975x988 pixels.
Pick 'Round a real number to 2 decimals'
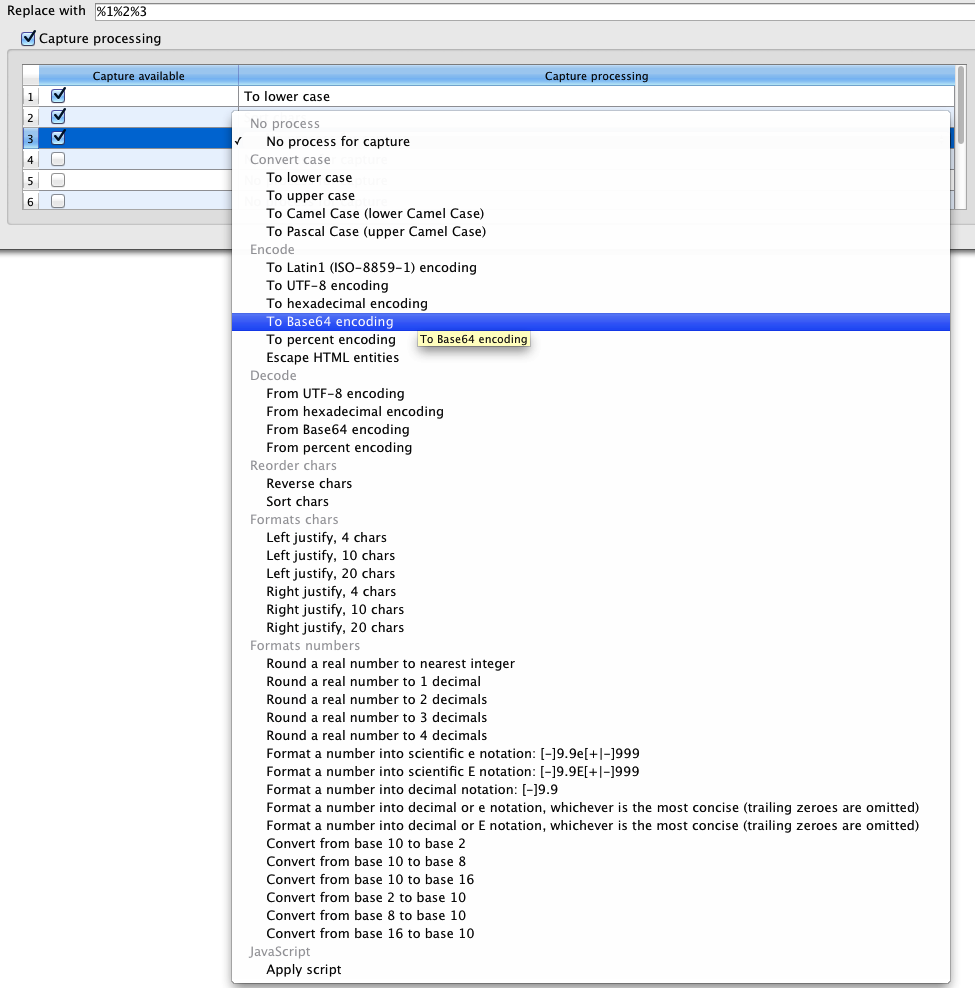(x=376, y=700)
